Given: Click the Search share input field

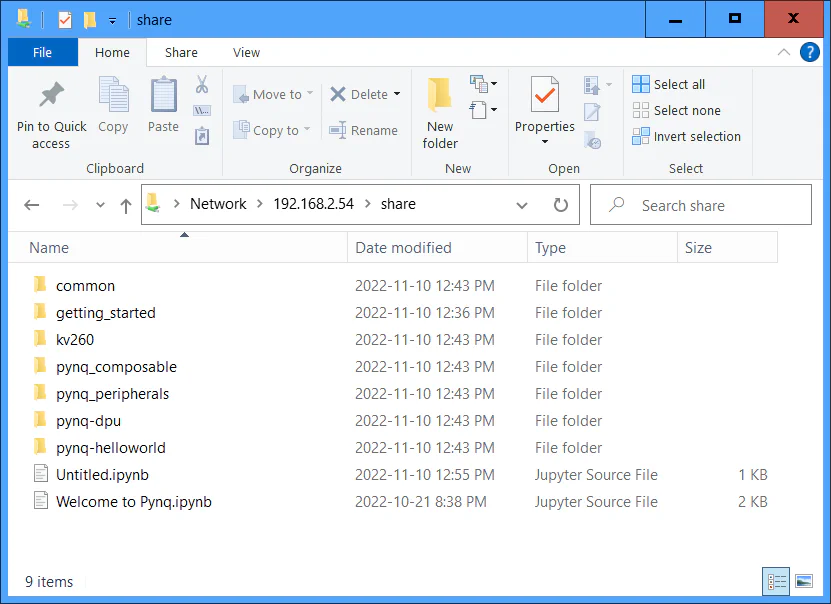Looking at the screenshot, I should [x=700, y=204].
